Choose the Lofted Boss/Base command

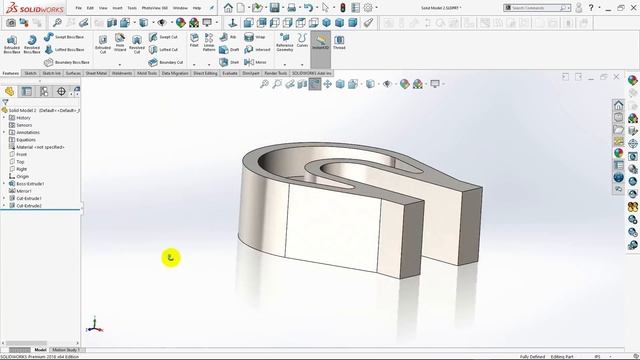coord(64,49)
